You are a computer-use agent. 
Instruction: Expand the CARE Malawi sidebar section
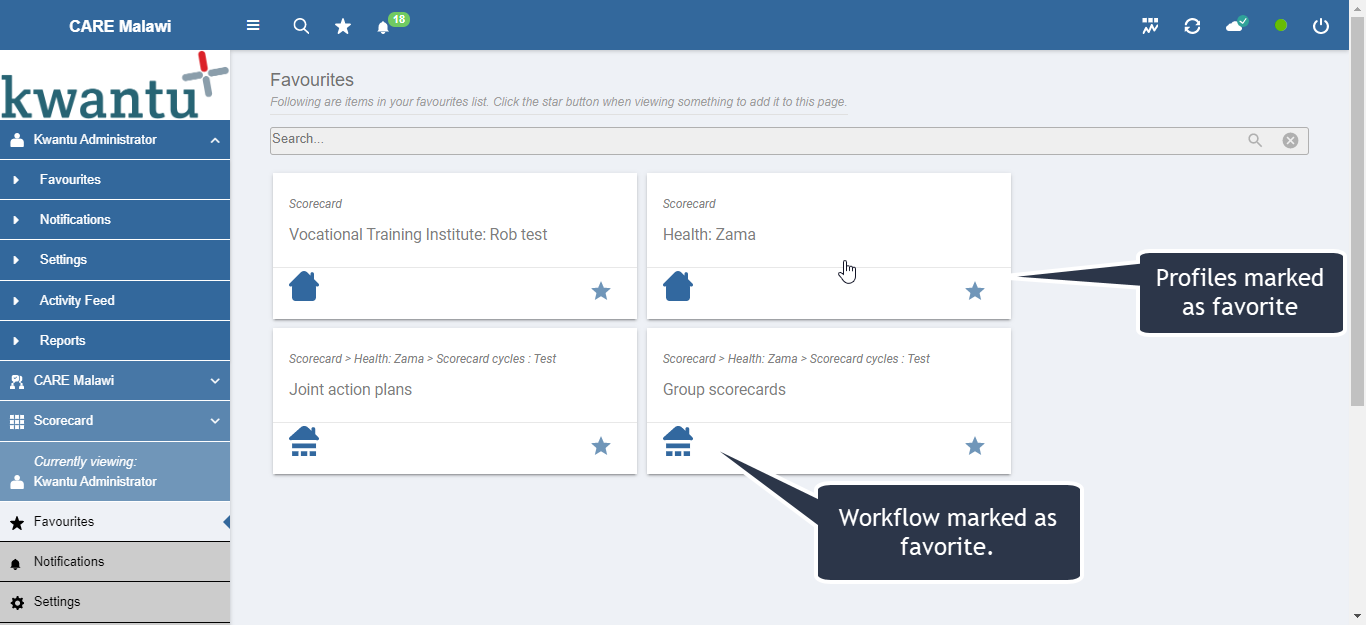pos(115,381)
